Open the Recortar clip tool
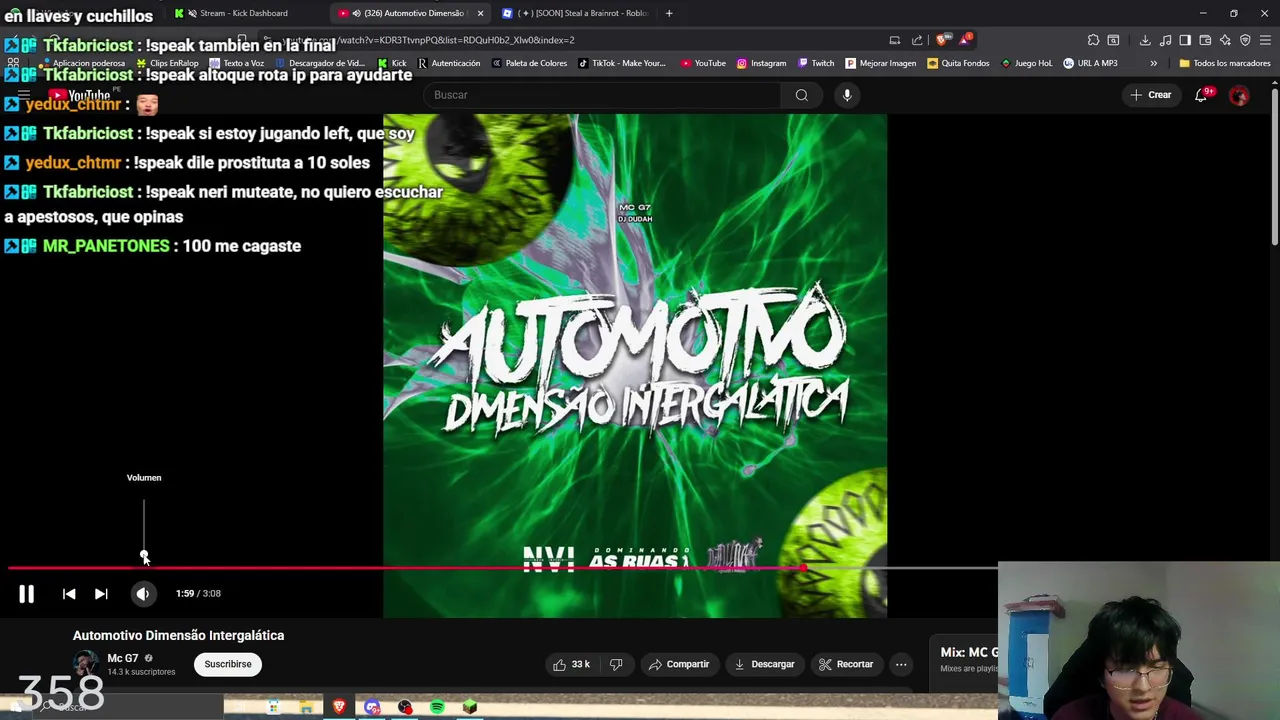This screenshot has height=720, width=1280. [846, 664]
